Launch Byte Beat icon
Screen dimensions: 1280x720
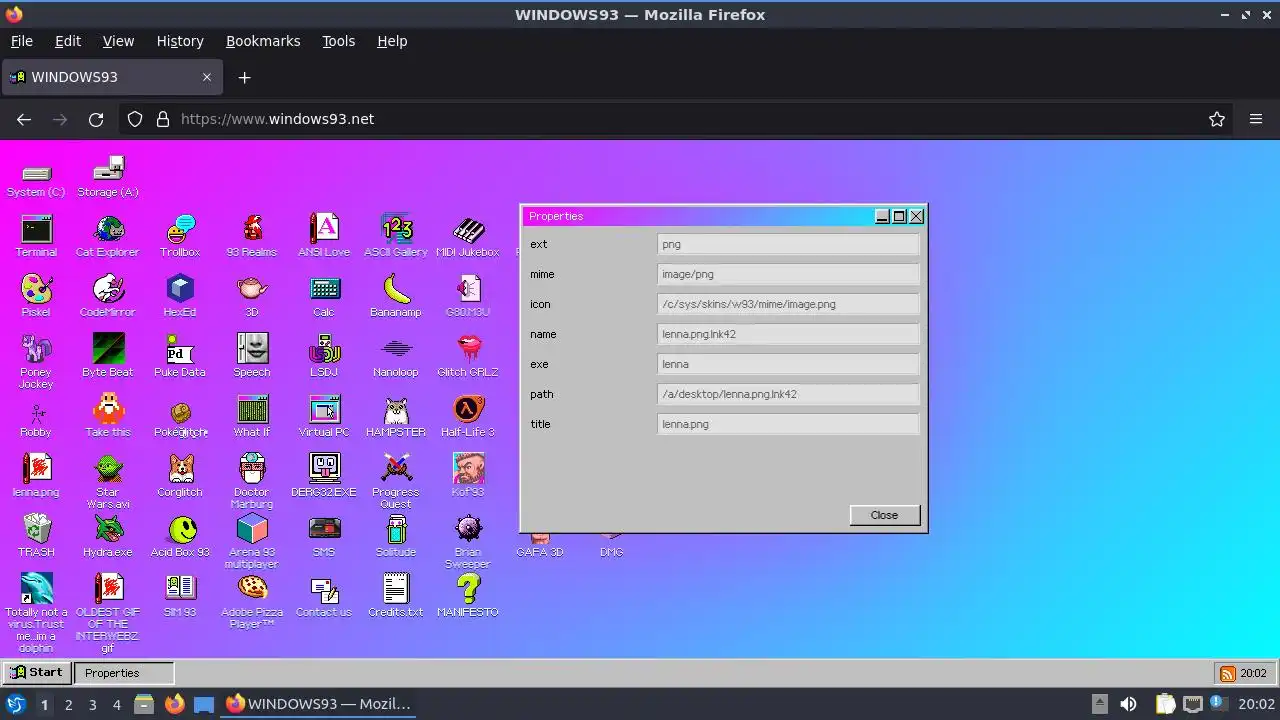click(108, 357)
